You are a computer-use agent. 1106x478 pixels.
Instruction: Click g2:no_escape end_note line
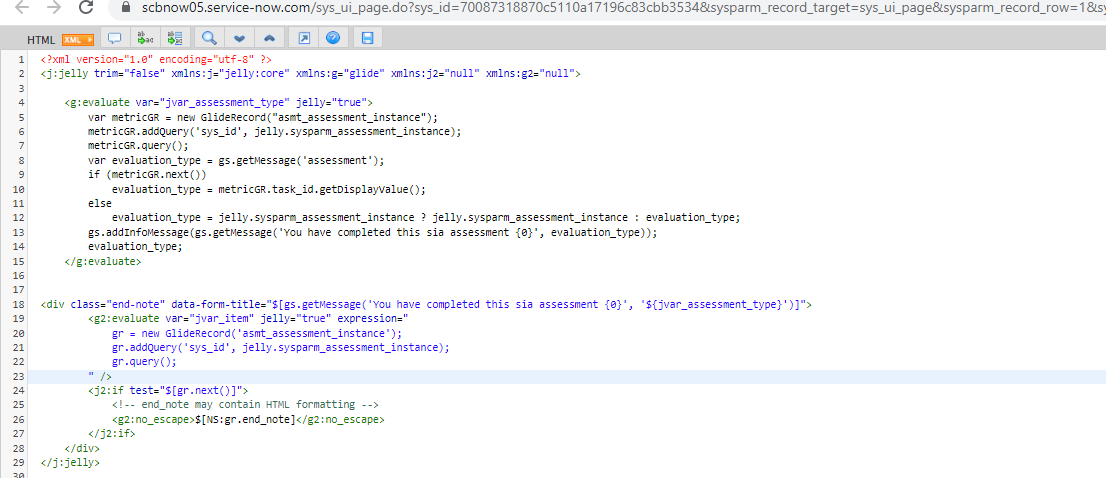tap(248, 419)
